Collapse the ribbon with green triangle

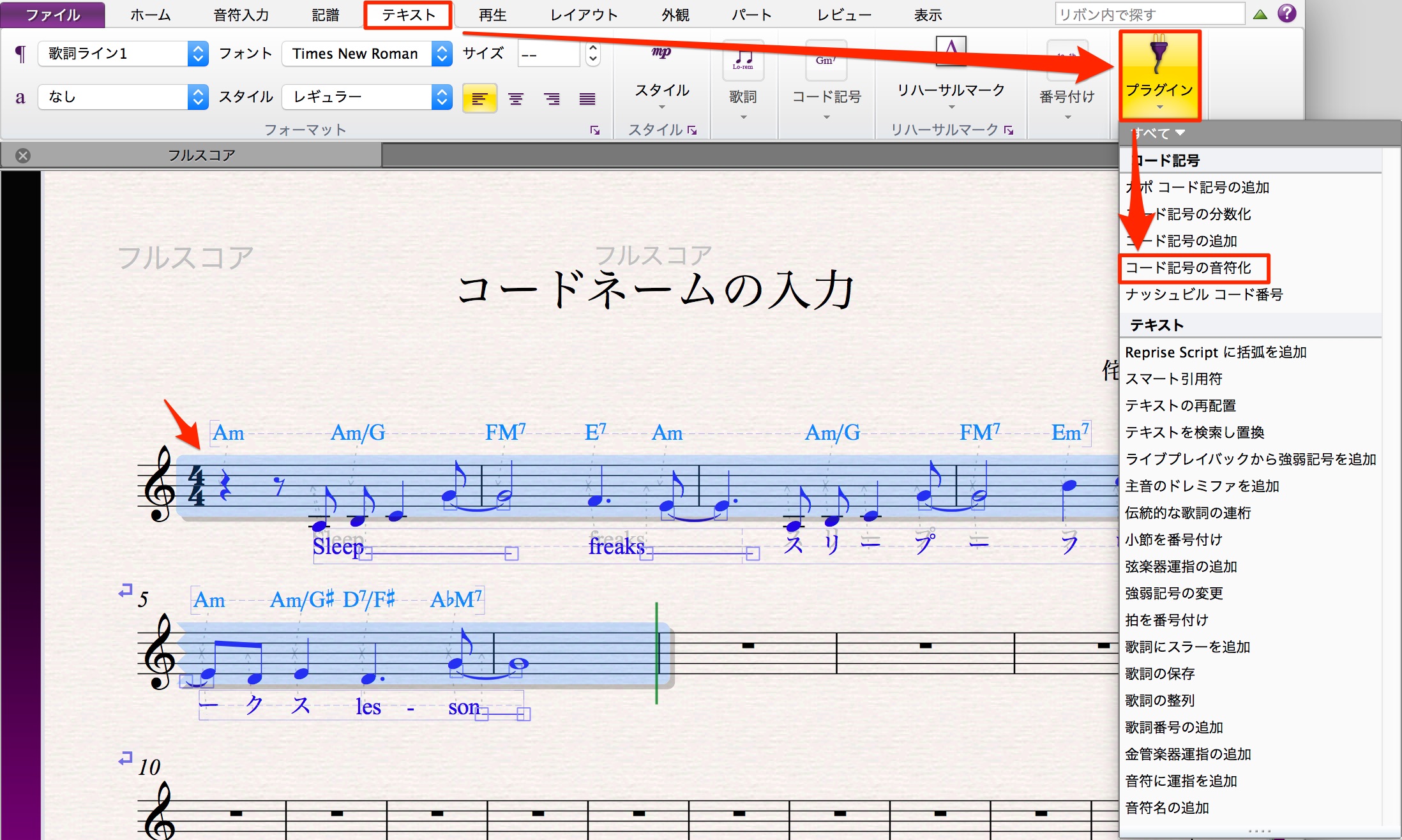(1260, 14)
